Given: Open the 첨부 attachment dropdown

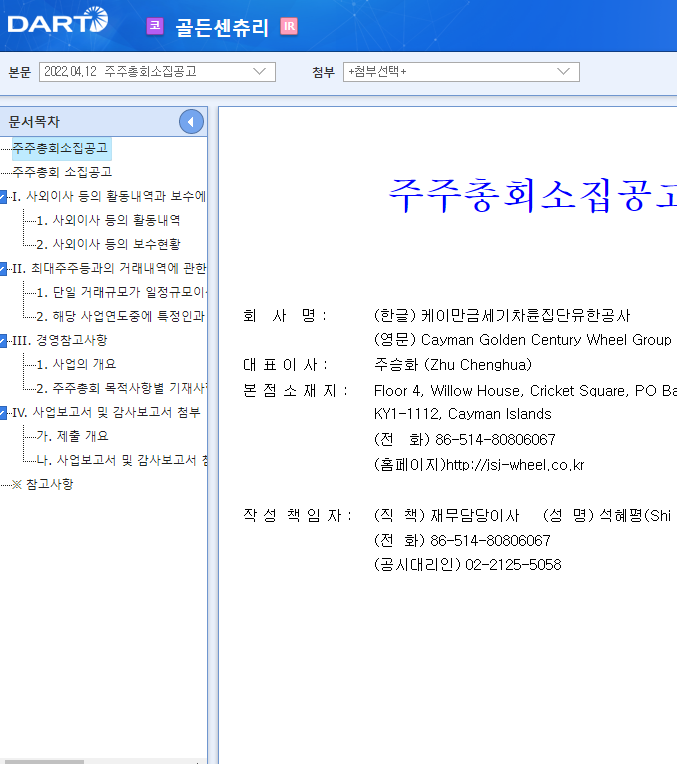Looking at the screenshot, I should [461, 72].
